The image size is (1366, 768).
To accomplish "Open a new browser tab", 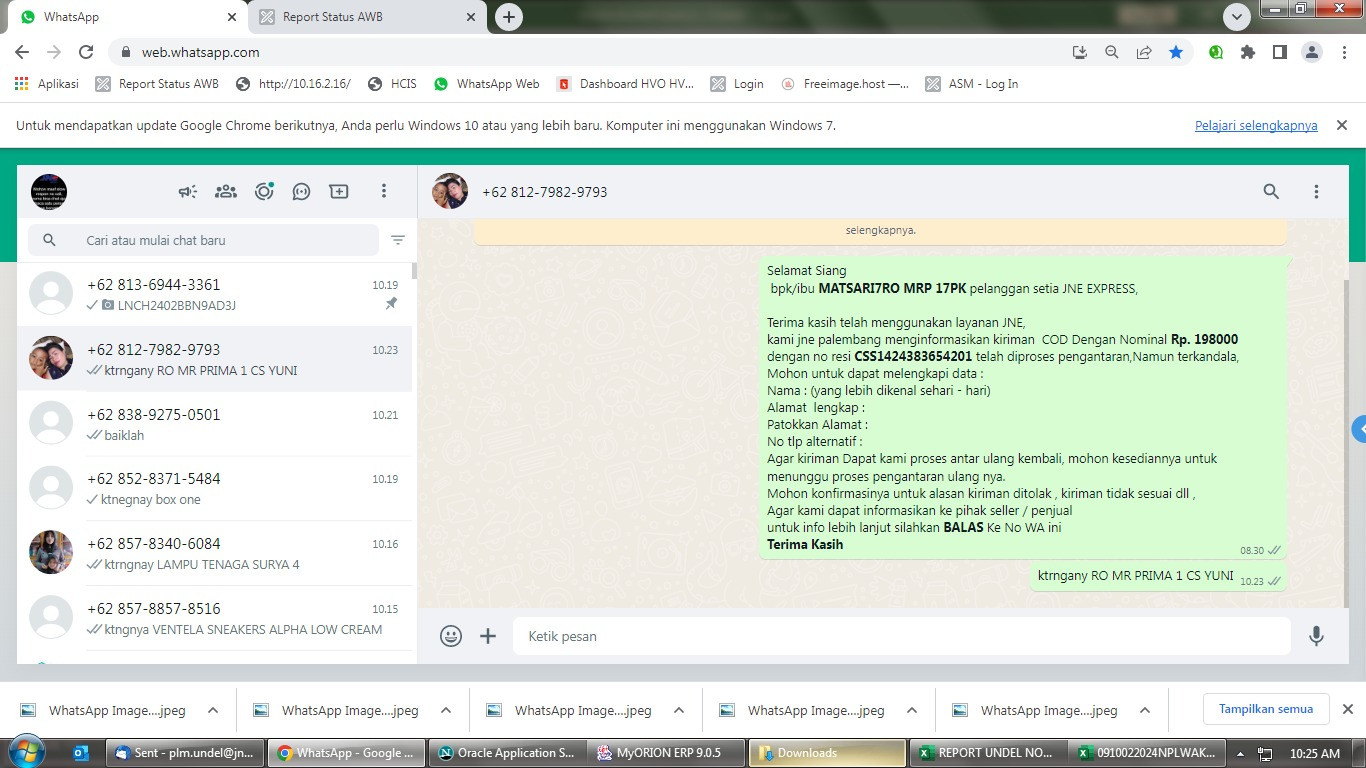I will pyautogui.click(x=509, y=17).
